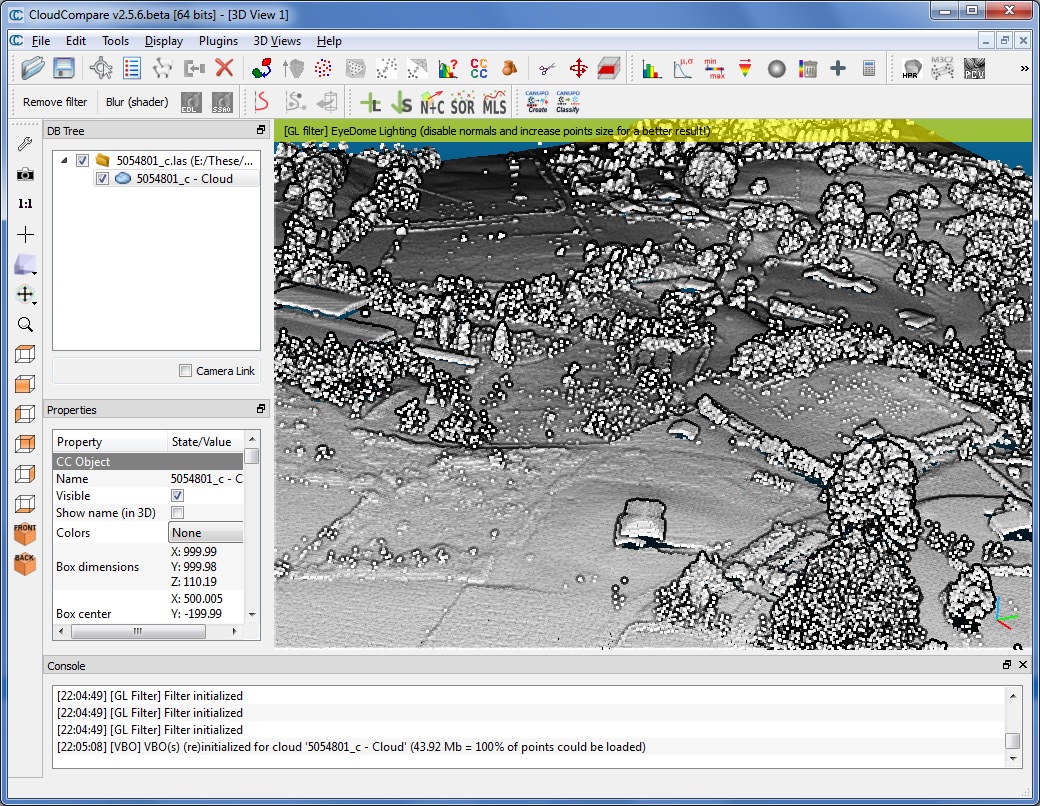Delete selected entity with red X icon
Viewport: 1040px width, 806px height.
224,68
